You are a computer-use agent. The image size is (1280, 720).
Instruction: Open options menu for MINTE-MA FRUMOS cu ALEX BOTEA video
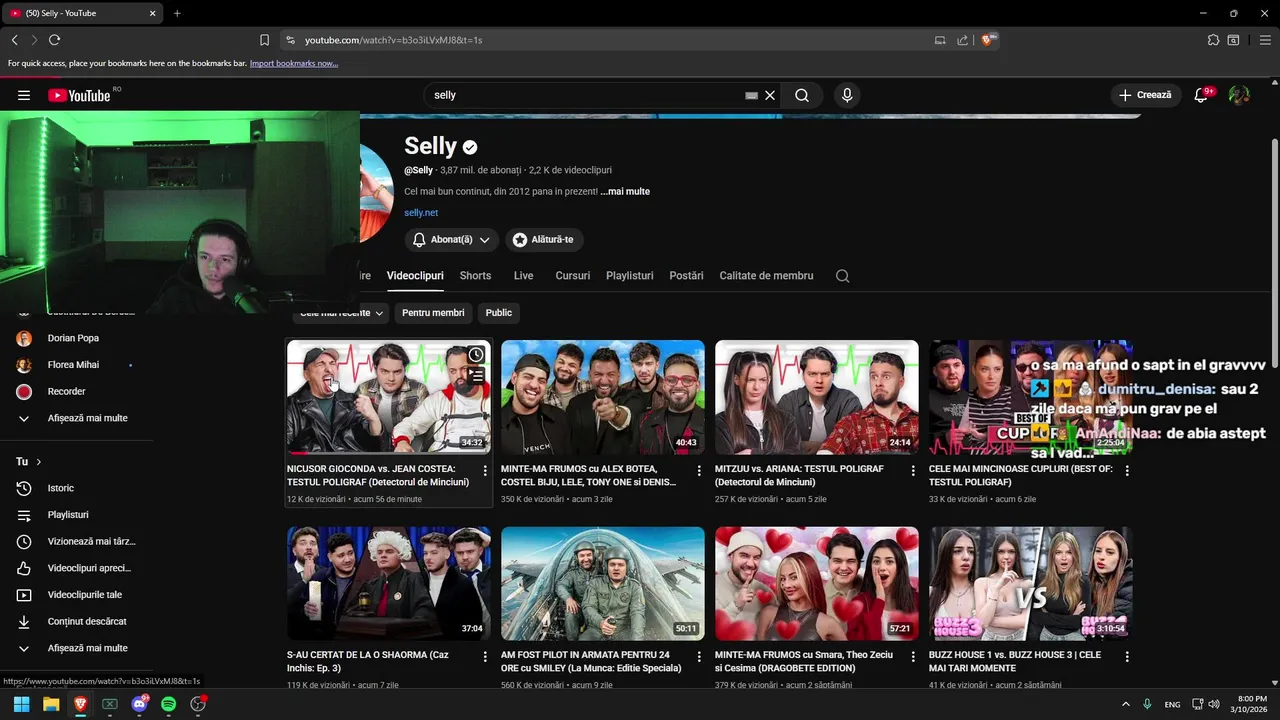click(x=699, y=470)
